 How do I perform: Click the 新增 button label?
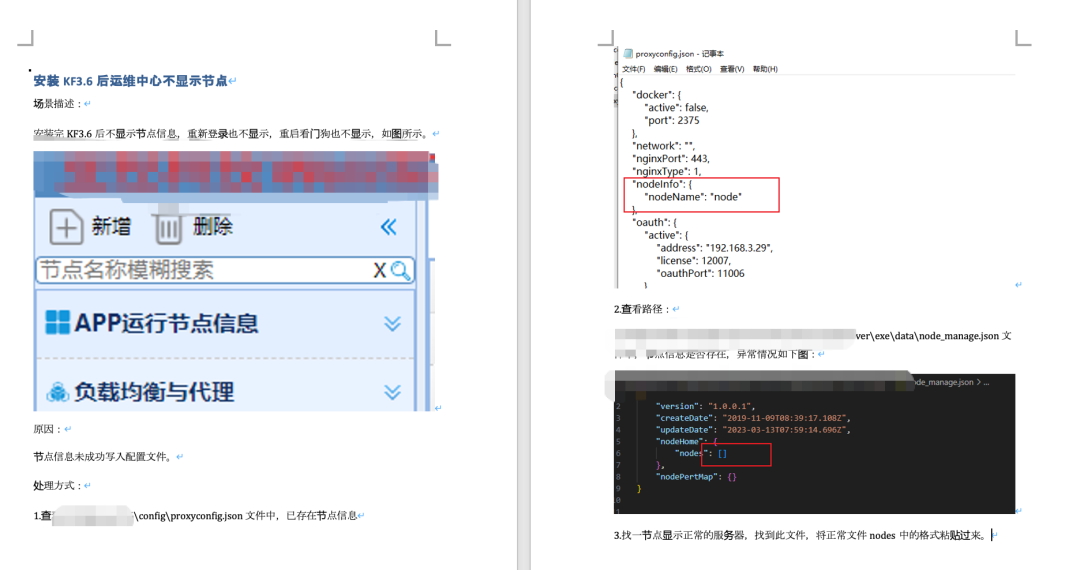111,227
